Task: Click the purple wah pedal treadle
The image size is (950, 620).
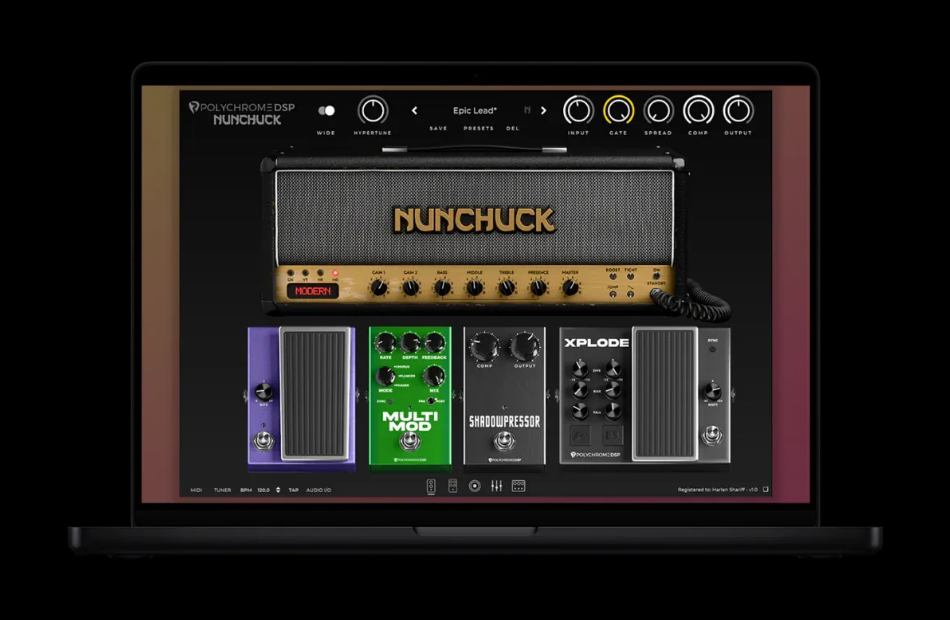Action: pyautogui.click(x=314, y=393)
